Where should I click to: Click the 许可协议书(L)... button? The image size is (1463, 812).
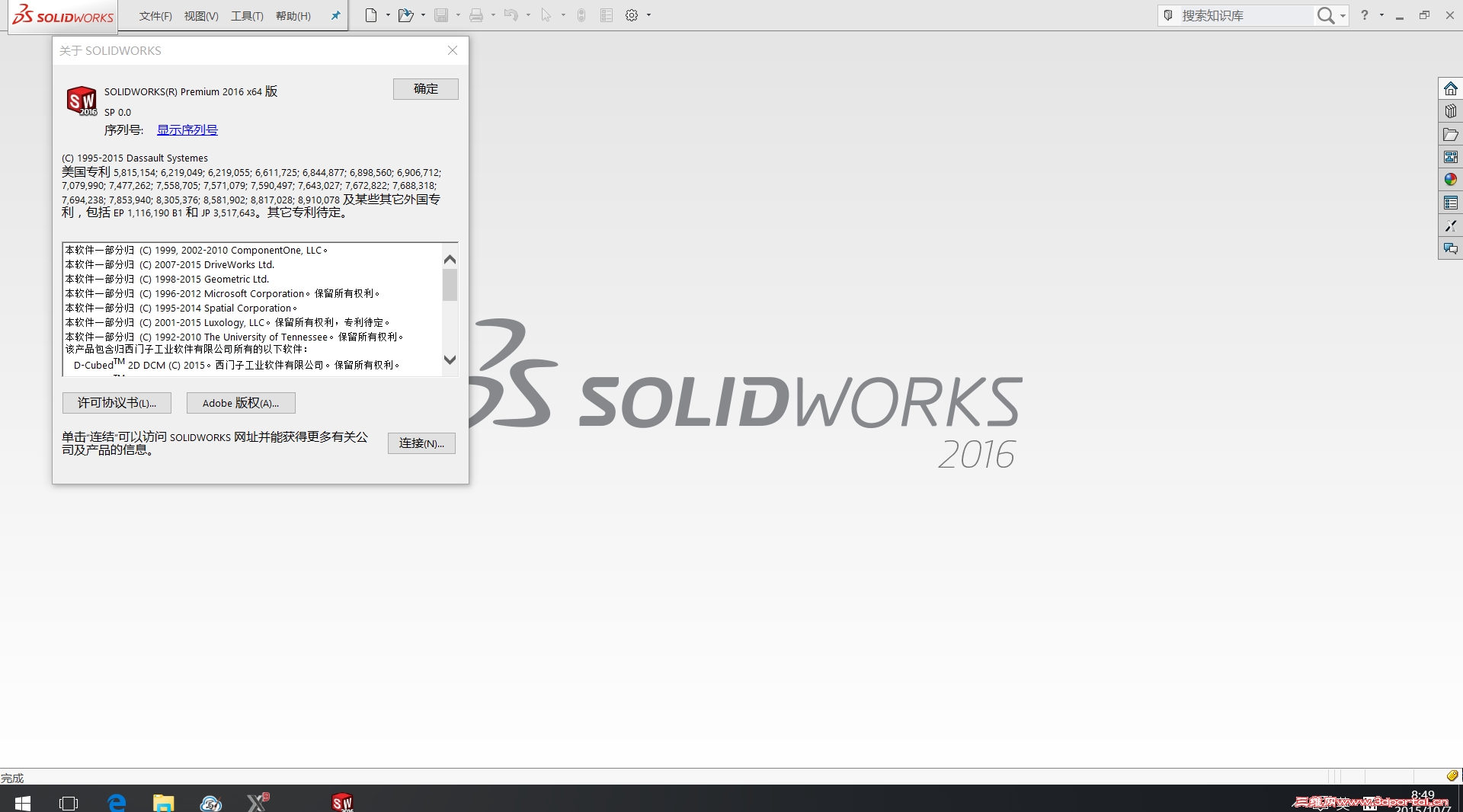click(117, 403)
